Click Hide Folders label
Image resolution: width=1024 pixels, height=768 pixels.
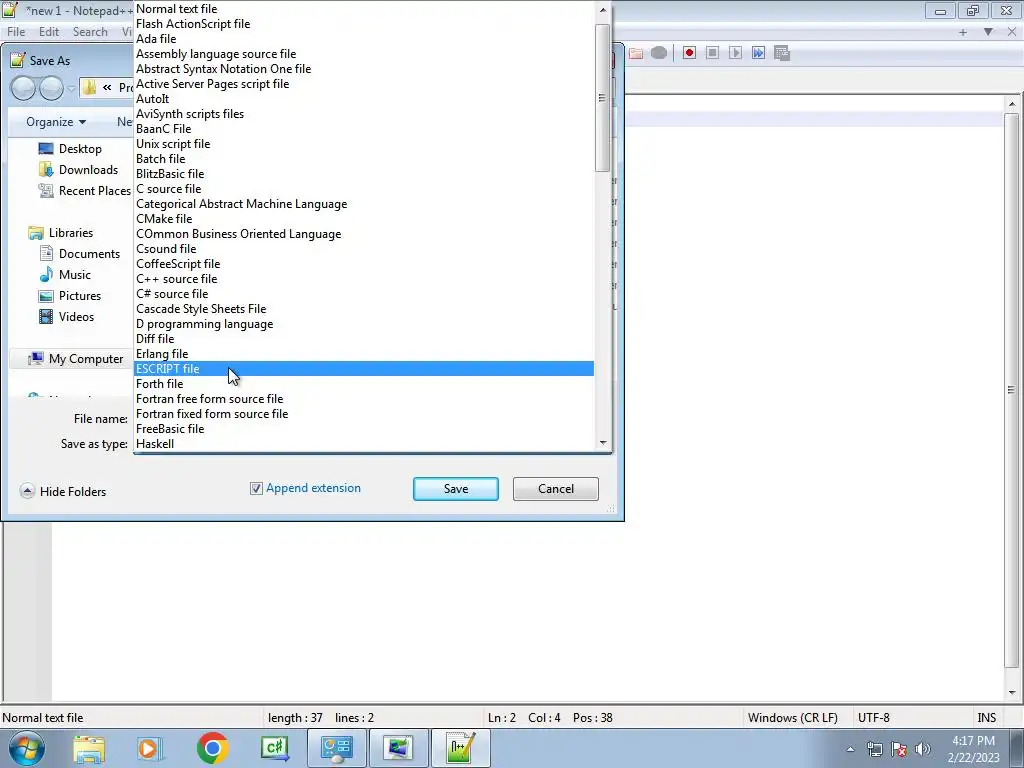[x=72, y=492]
